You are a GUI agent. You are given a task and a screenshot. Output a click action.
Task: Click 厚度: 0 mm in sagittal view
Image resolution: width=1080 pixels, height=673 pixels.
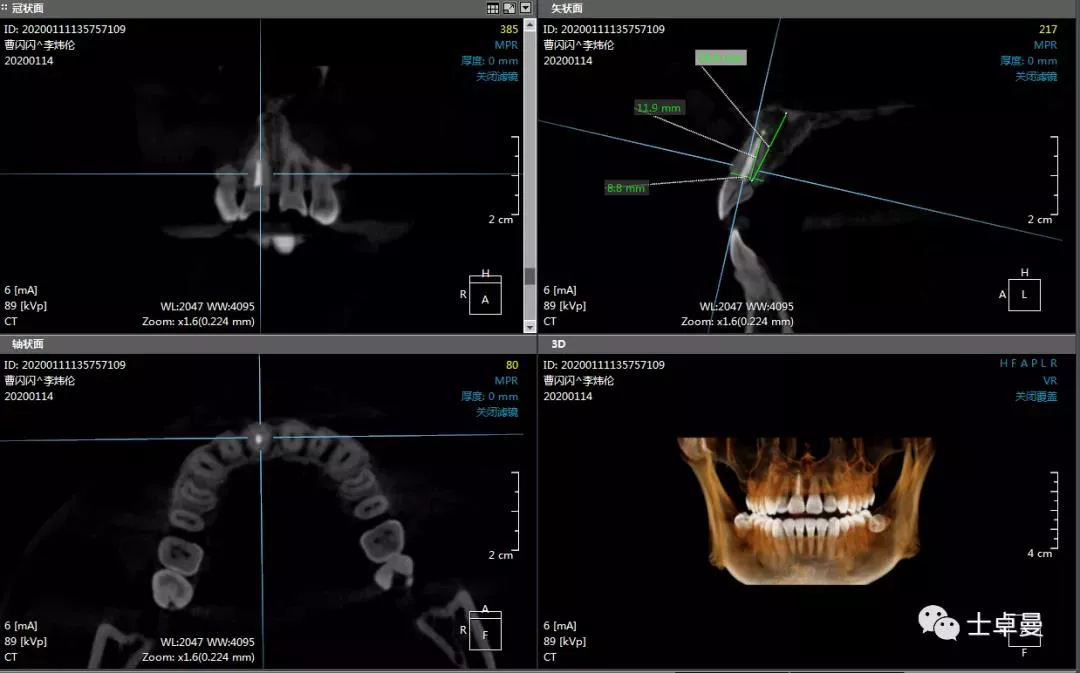(1028, 61)
